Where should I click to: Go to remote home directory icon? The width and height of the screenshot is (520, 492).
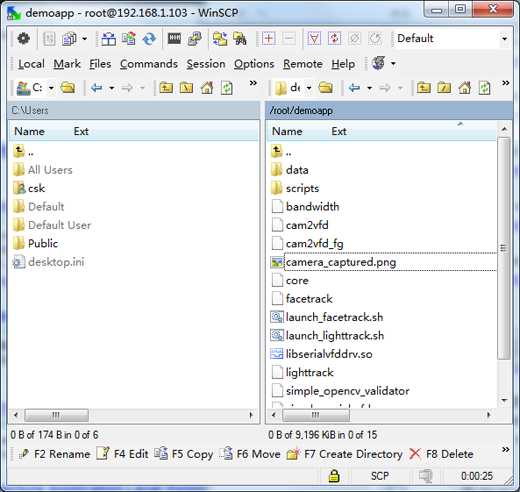(464, 88)
